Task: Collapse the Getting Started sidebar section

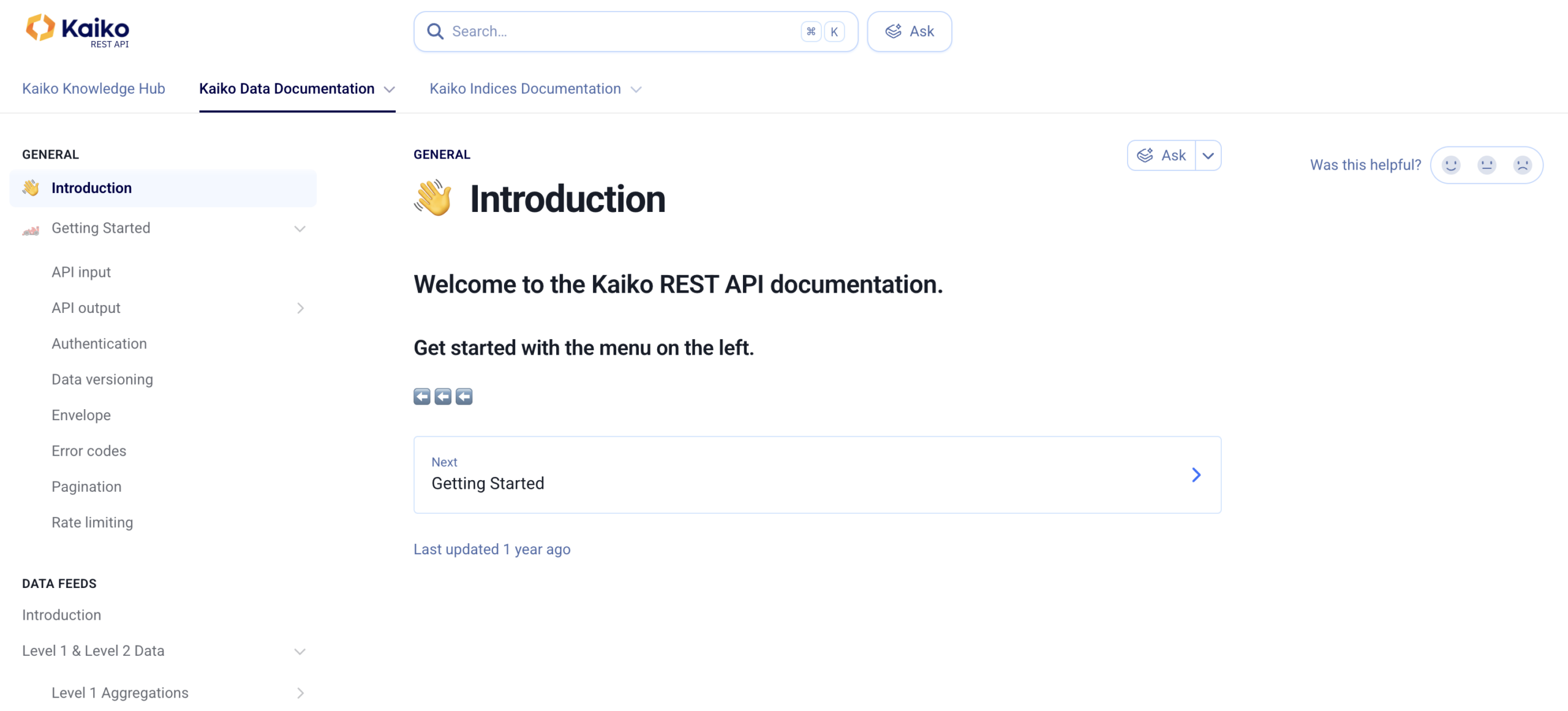Action: (300, 229)
